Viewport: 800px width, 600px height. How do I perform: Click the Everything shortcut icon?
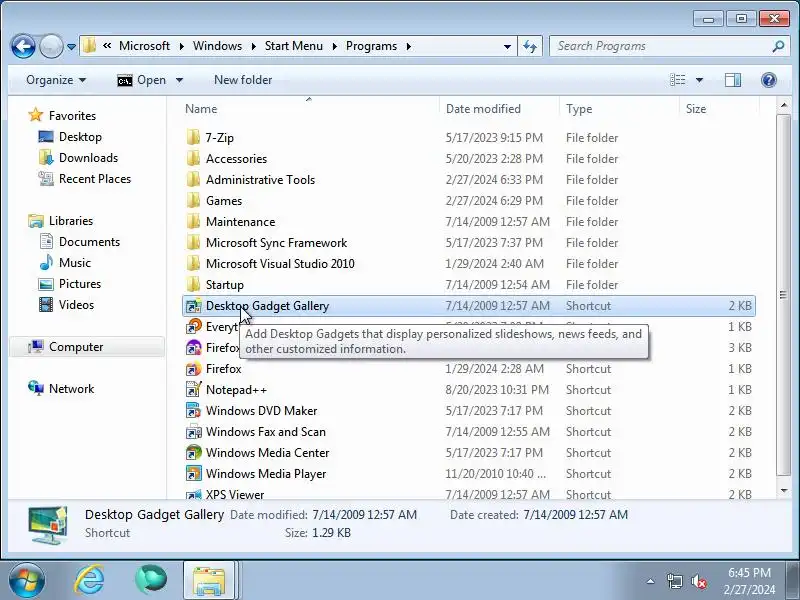tap(193, 327)
